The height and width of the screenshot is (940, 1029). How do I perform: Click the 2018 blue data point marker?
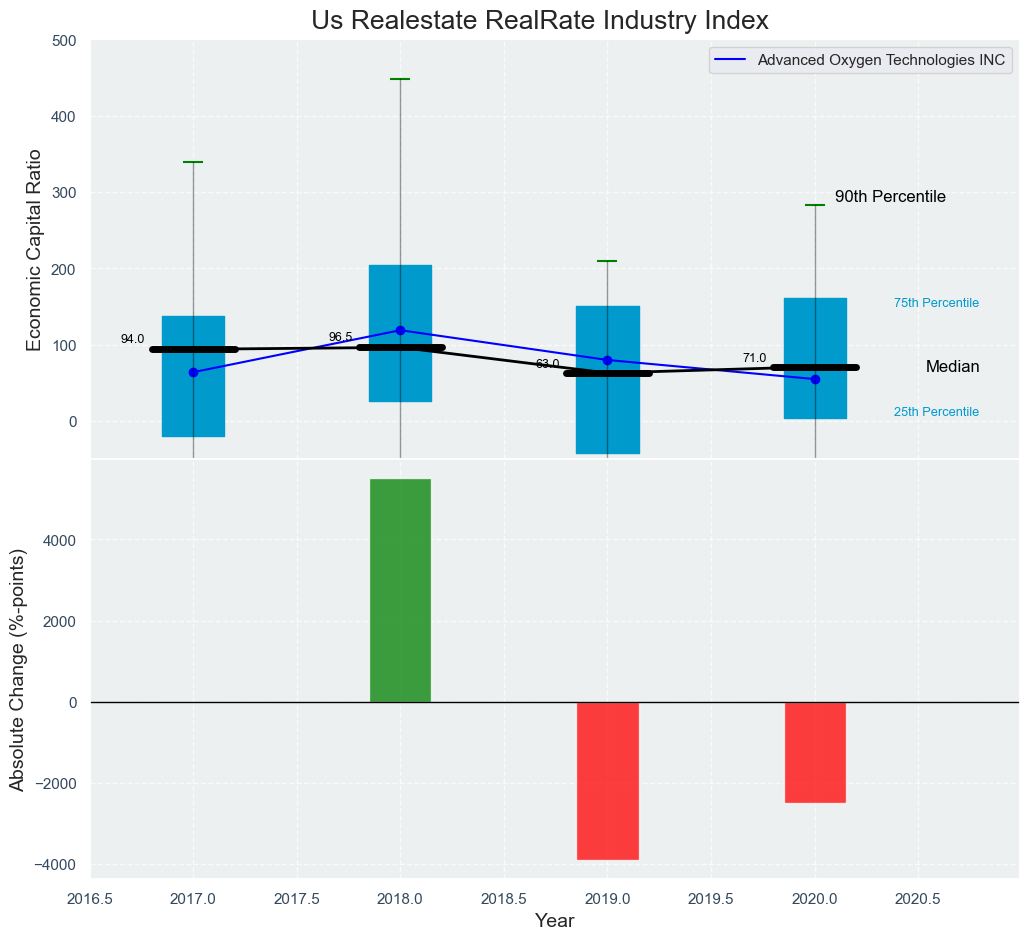click(x=400, y=330)
